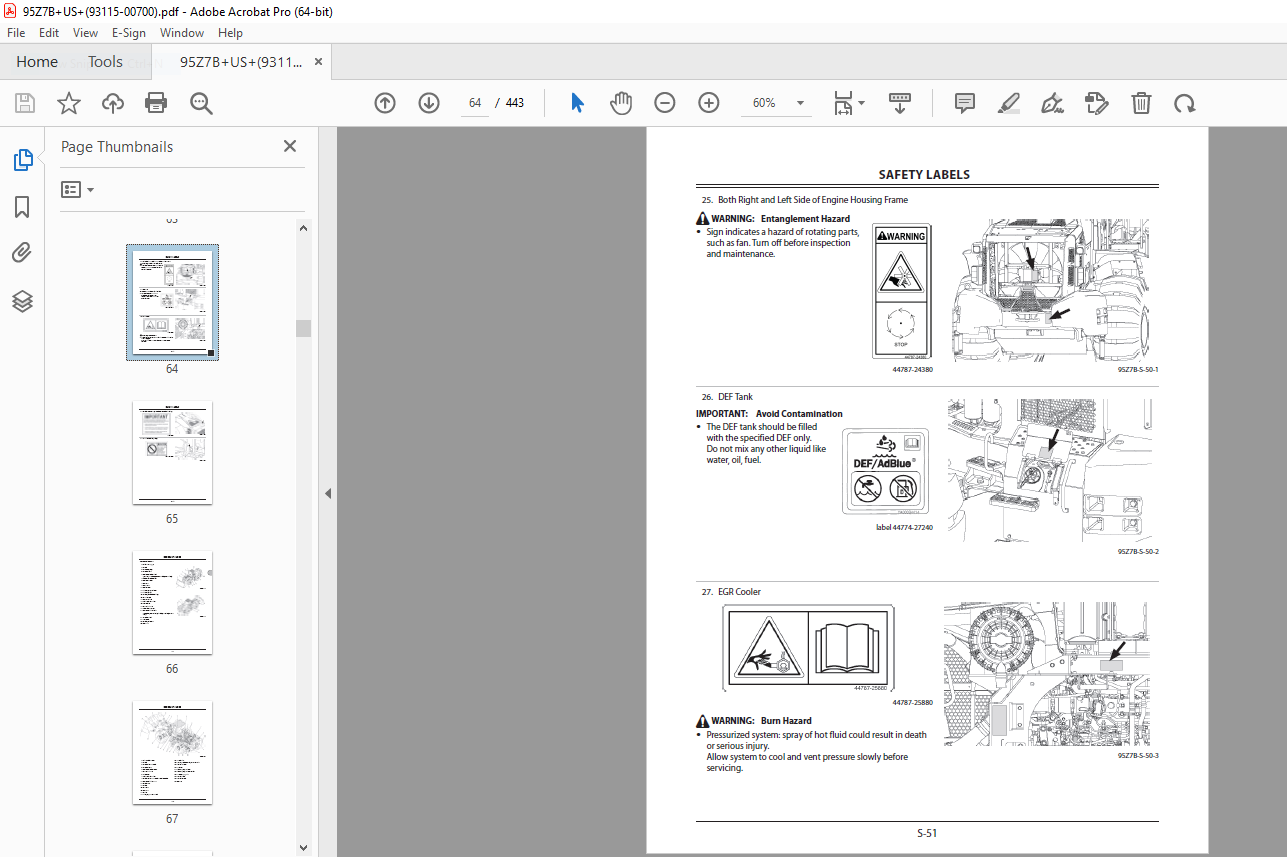Go to previous page arrow
The width and height of the screenshot is (1287, 857).
coord(385,103)
